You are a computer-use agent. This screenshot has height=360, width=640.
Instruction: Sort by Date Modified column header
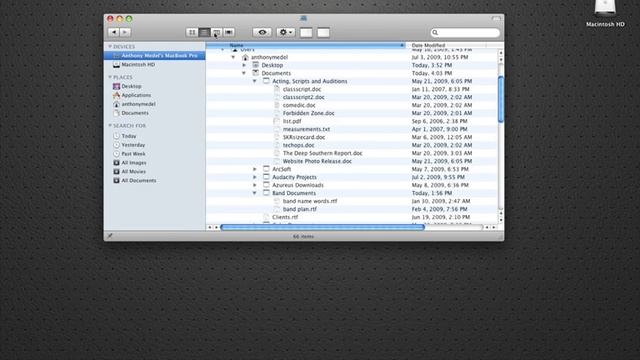coord(446,45)
